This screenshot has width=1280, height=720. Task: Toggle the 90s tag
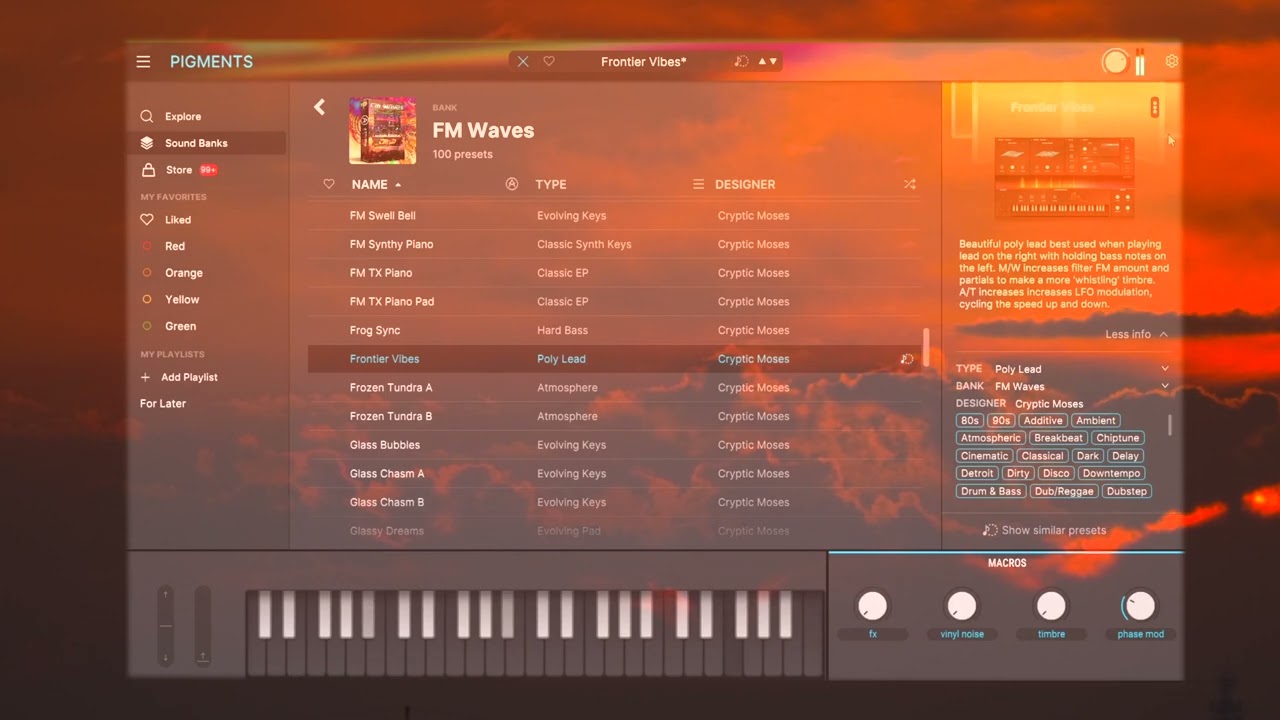pyautogui.click(x=1001, y=421)
